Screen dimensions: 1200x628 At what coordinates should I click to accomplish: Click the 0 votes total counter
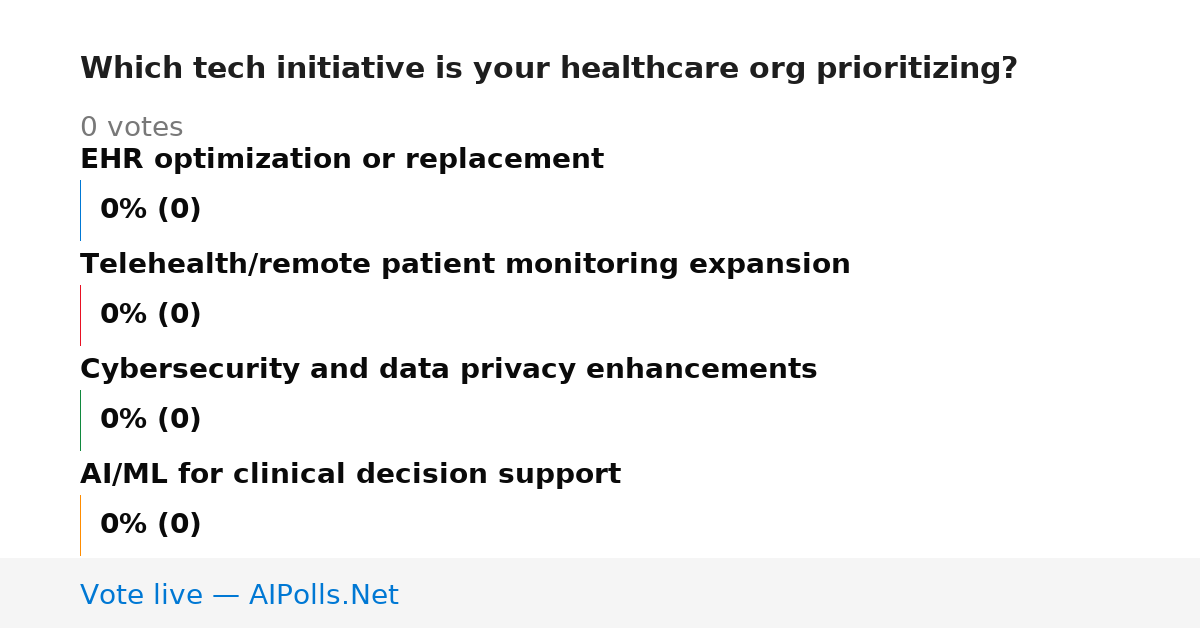(x=131, y=128)
